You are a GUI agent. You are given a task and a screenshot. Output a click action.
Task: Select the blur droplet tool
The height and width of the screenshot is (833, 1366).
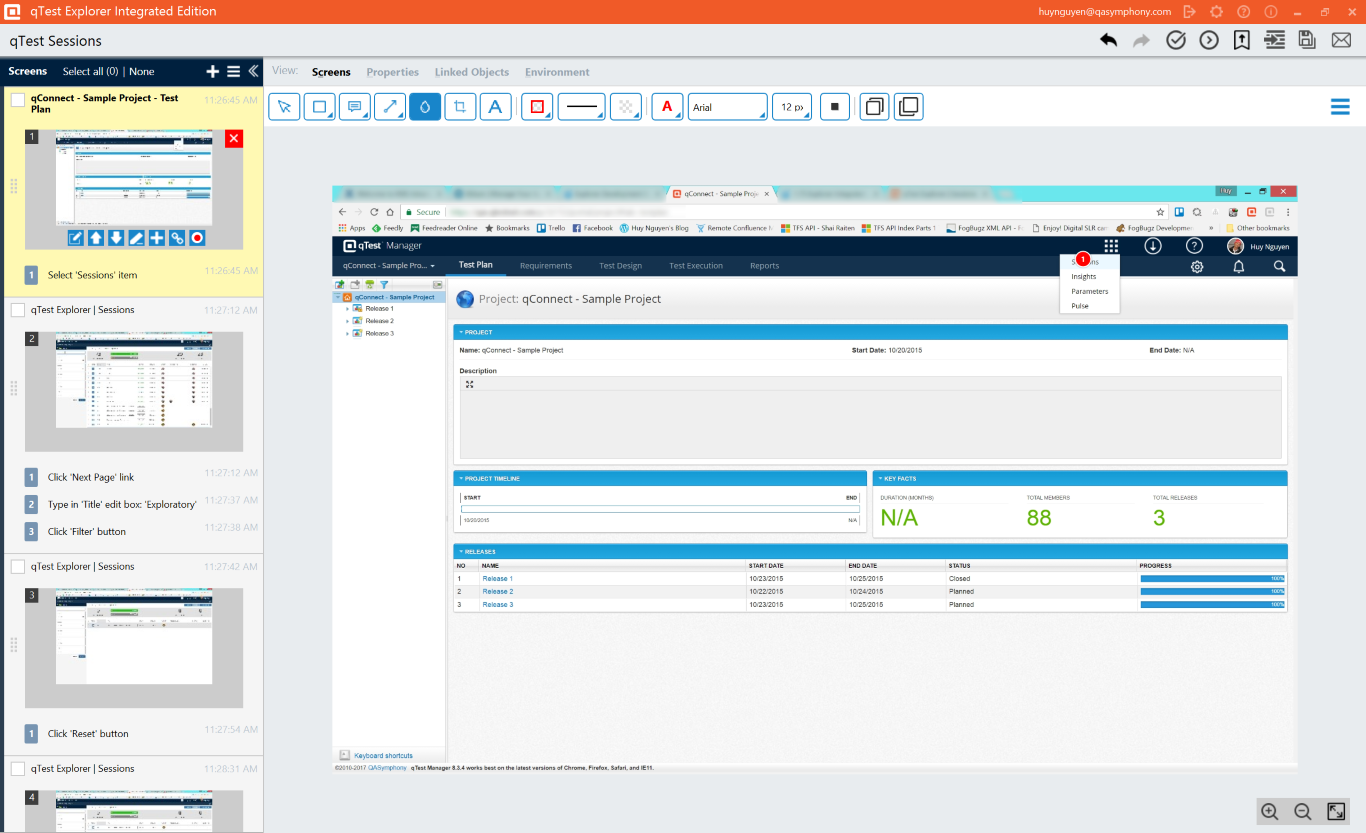pos(425,106)
